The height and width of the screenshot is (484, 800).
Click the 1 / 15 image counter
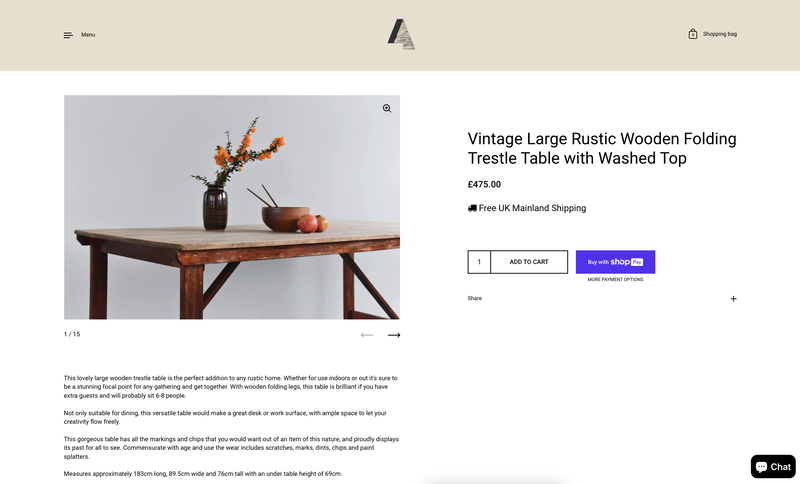click(x=72, y=334)
